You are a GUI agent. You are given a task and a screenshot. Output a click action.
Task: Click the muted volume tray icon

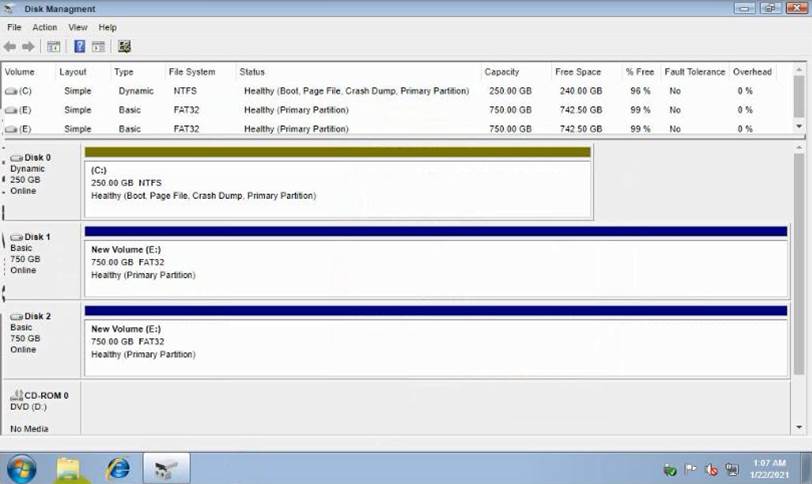pyautogui.click(x=711, y=469)
